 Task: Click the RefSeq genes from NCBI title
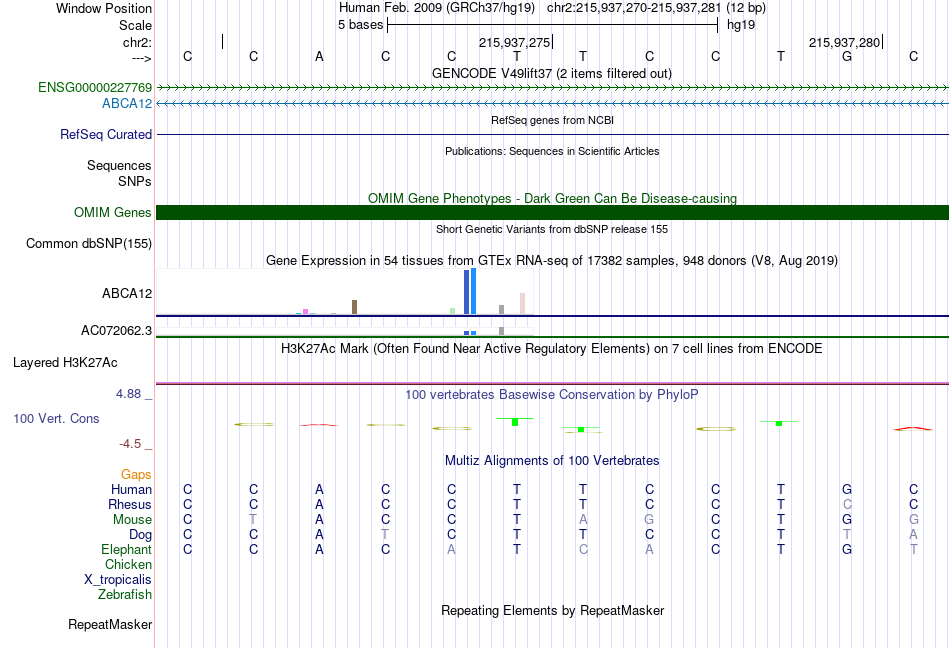(x=552, y=121)
